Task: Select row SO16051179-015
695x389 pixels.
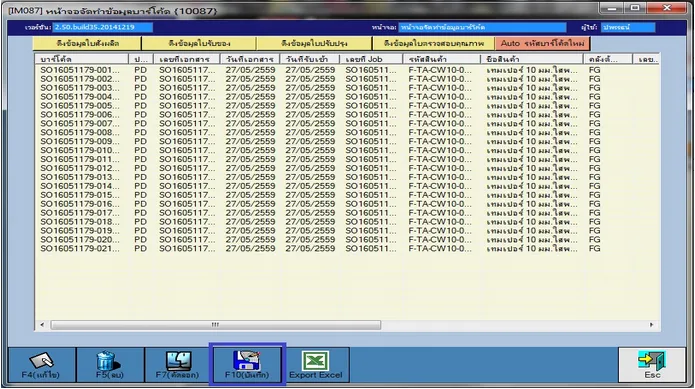Action: 347,195
